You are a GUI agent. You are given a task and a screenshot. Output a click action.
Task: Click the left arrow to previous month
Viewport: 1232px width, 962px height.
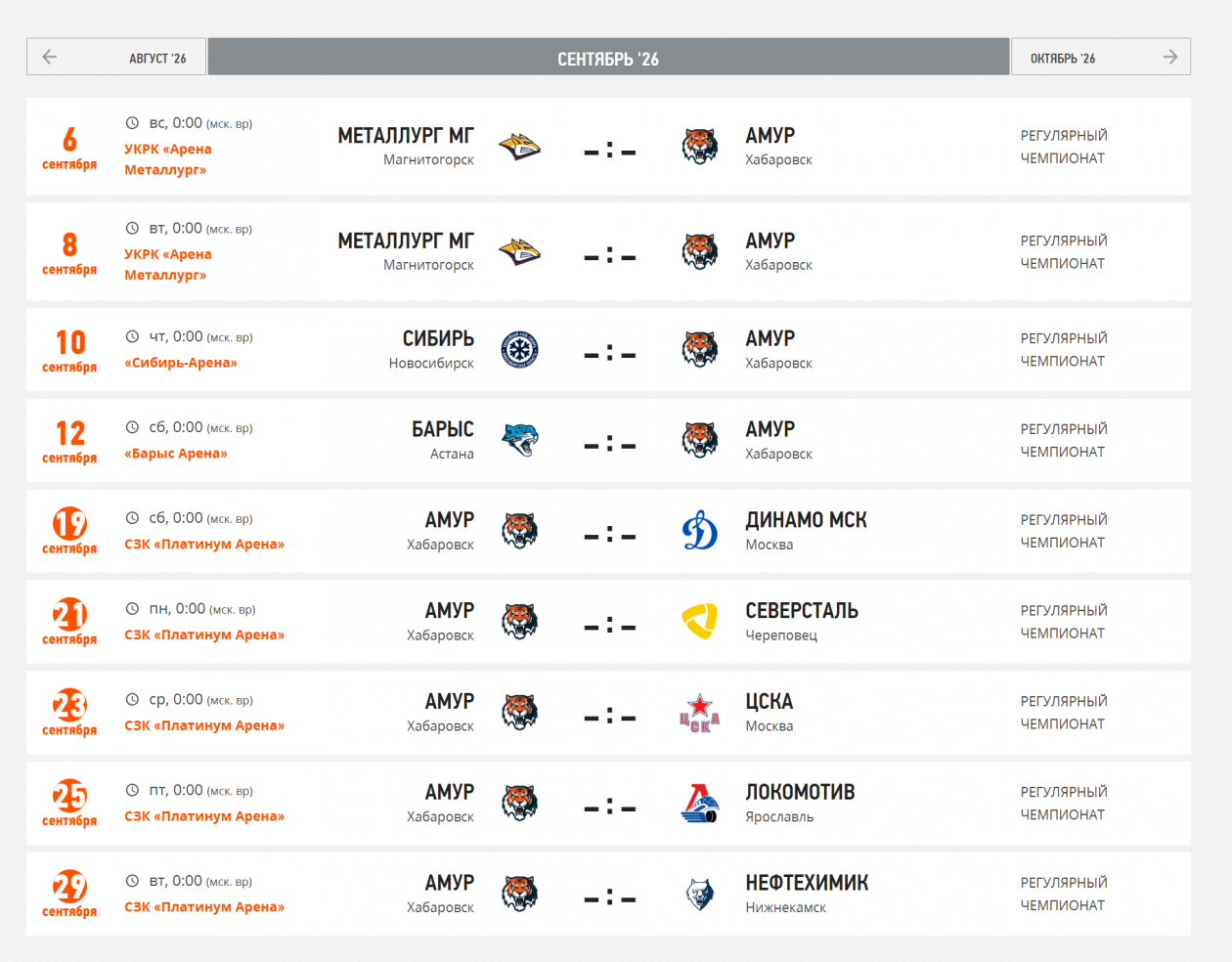50,57
